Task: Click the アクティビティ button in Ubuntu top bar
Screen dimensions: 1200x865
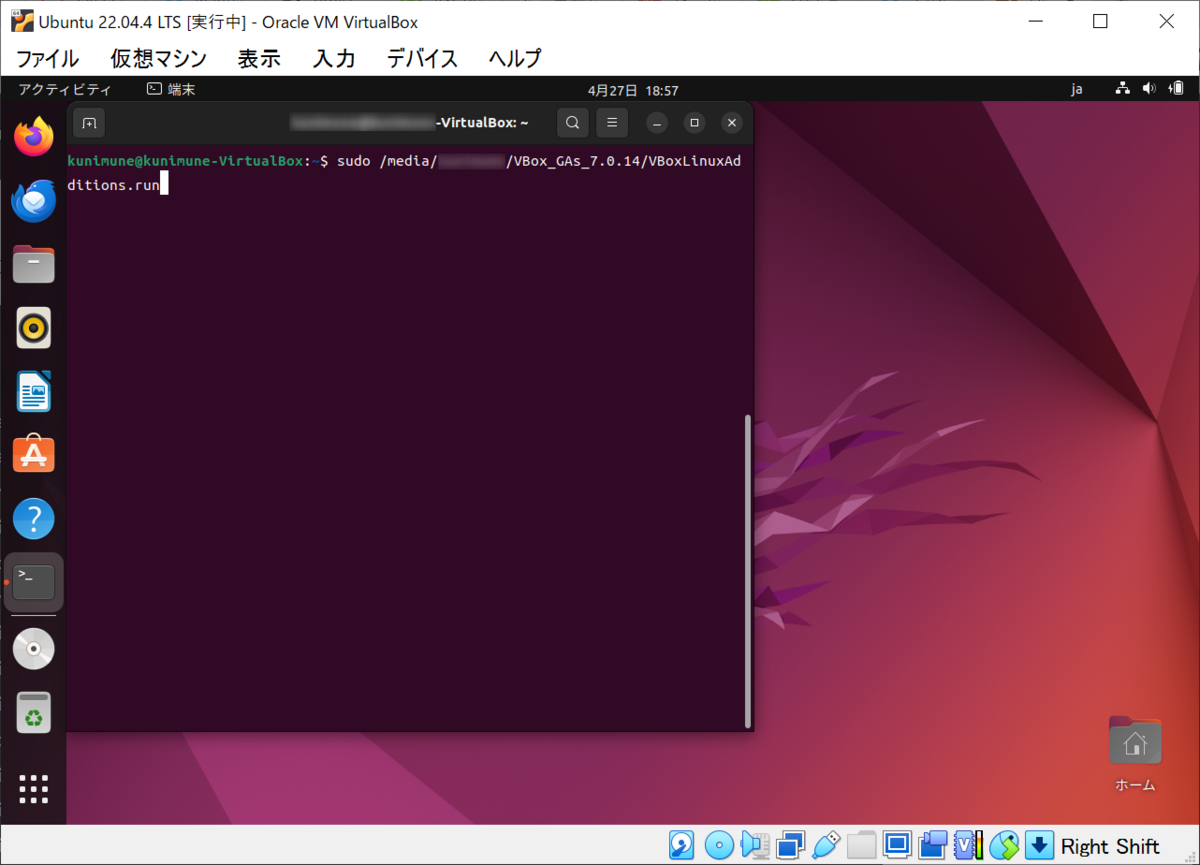Action: click(65, 90)
